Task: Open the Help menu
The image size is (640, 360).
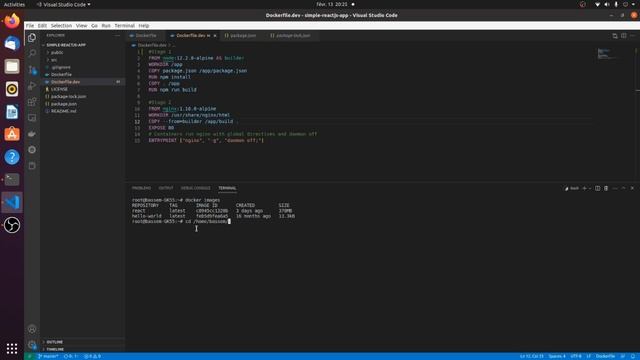Action: tap(144, 25)
